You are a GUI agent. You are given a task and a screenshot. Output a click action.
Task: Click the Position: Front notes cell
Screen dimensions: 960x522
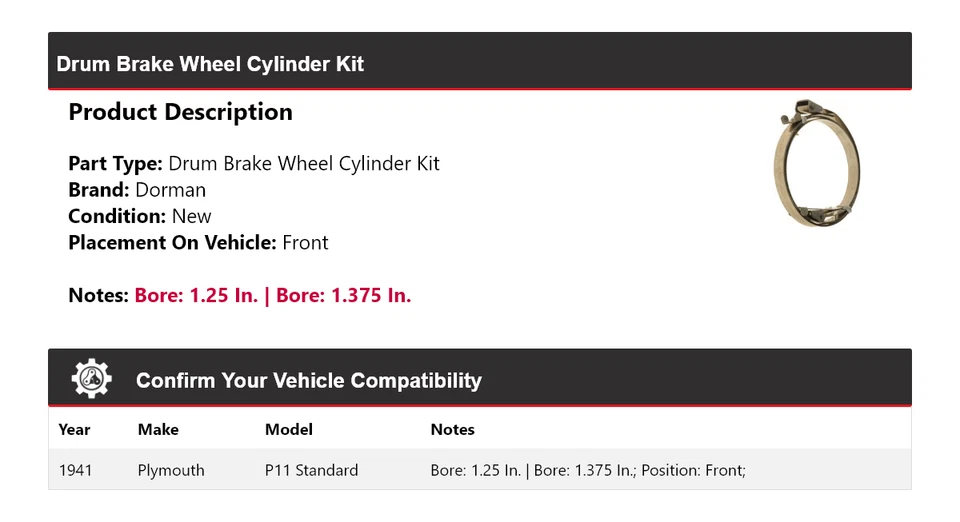click(x=588, y=470)
